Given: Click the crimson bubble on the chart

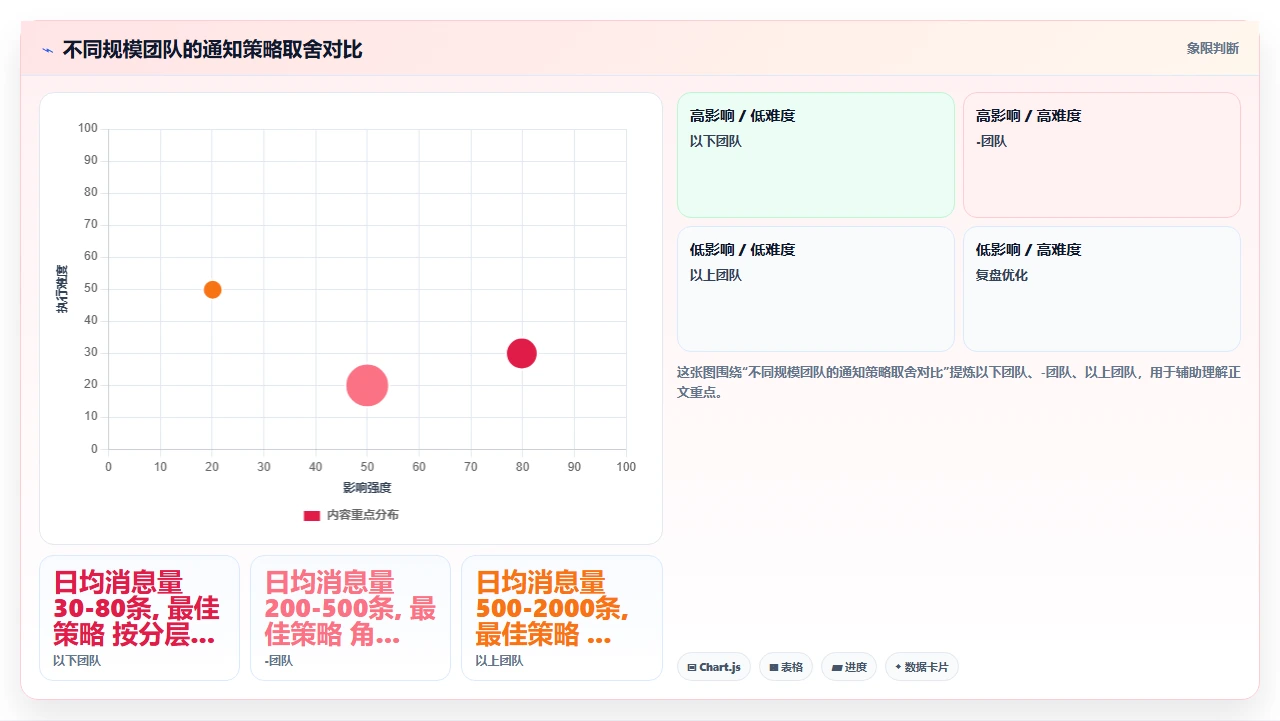Looking at the screenshot, I should [521, 353].
